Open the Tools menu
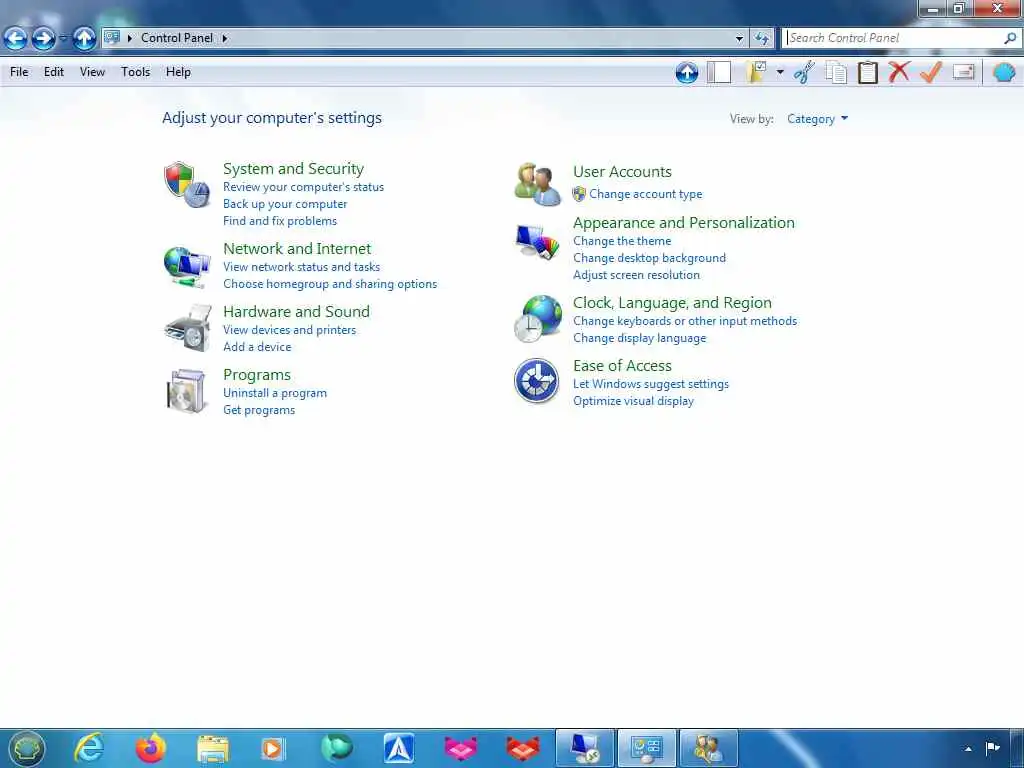Image resolution: width=1024 pixels, height=768 pixels. 135,72
